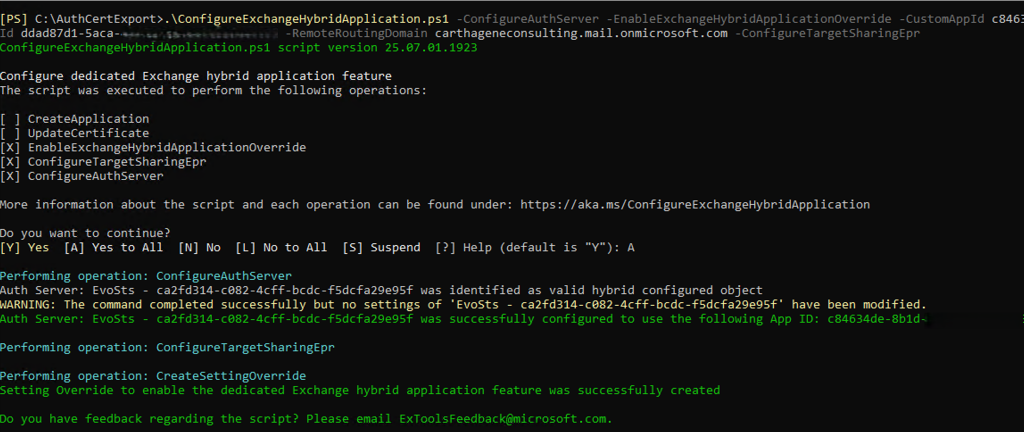Click the script version 25.07.01.1923 line

coord(238,47)
